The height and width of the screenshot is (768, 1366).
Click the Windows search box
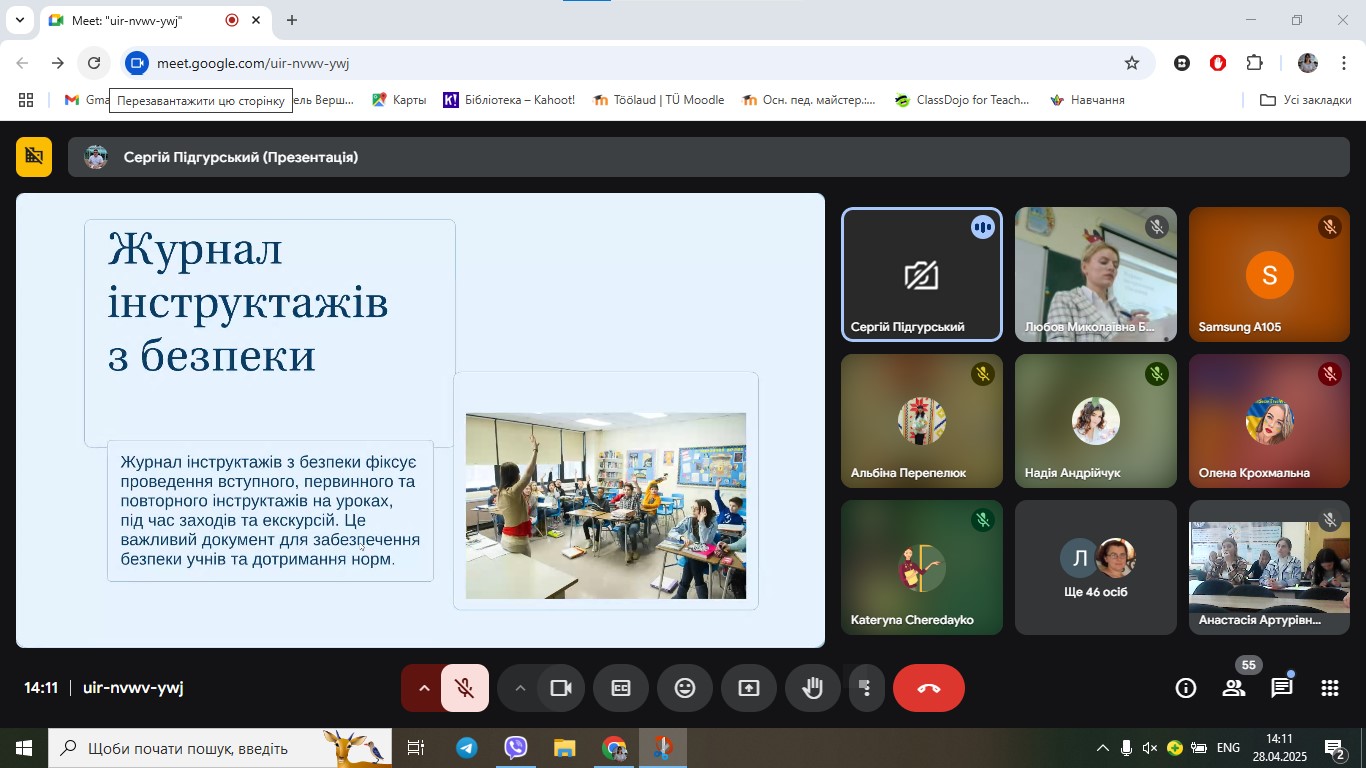220,748
